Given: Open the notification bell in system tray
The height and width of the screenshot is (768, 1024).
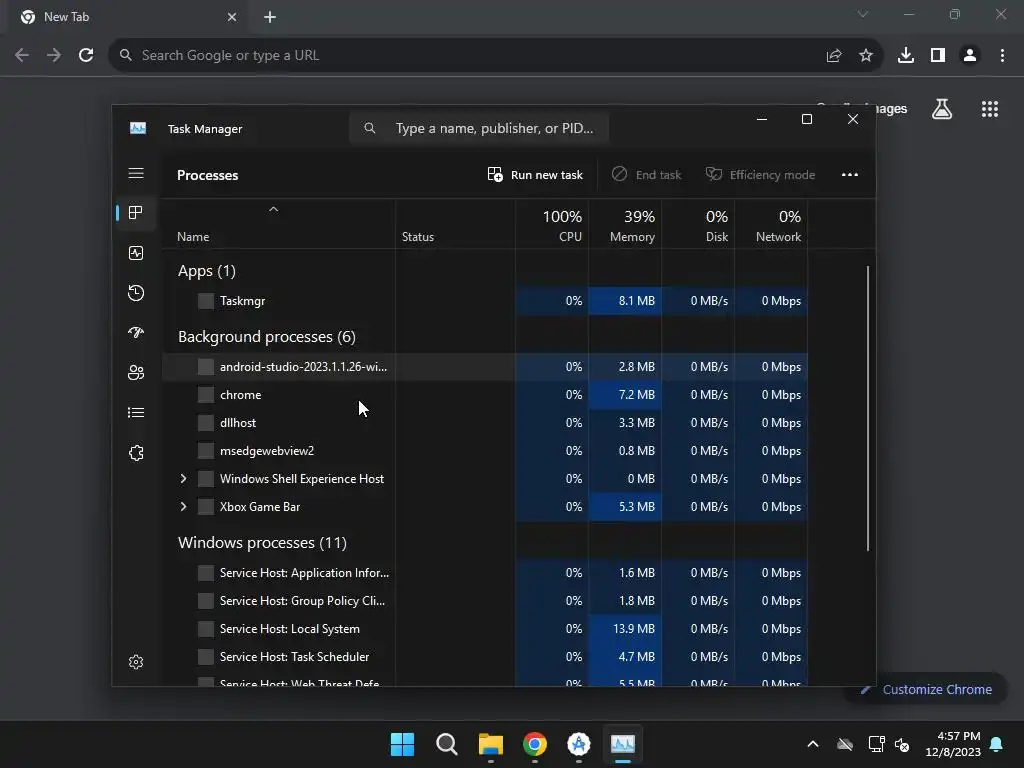Looking at the screenshot, I should point(996,744).
